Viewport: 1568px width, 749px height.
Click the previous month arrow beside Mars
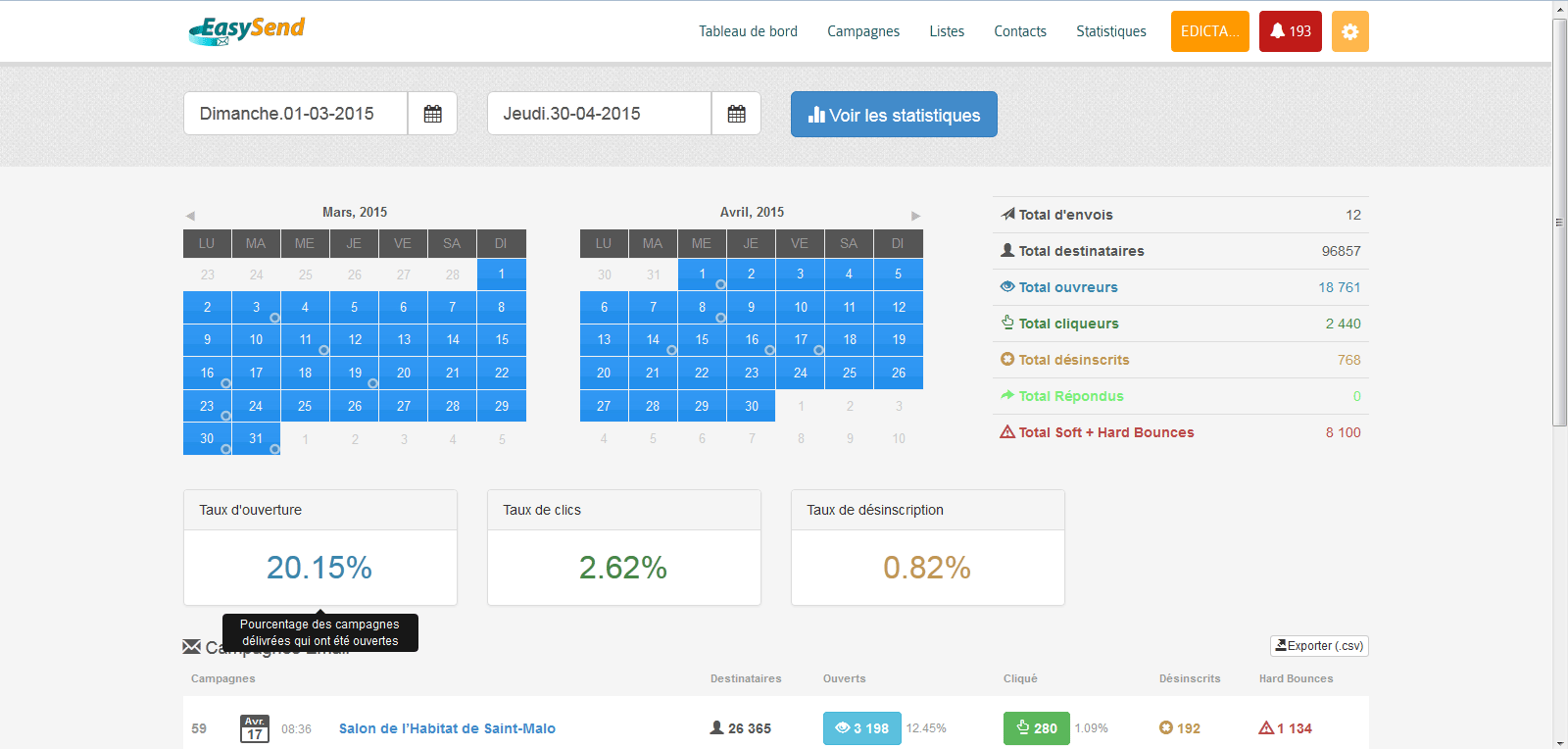[190, 216]
